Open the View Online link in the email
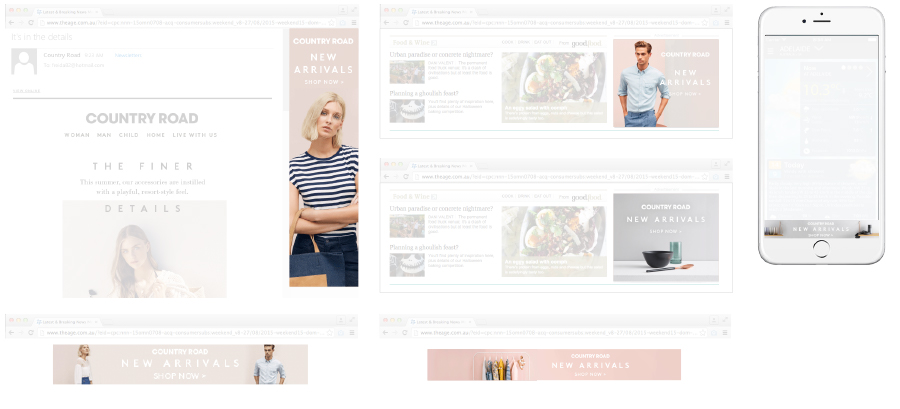Image resolution: width=900 pixels, height=409 pixels. (26, 91)
